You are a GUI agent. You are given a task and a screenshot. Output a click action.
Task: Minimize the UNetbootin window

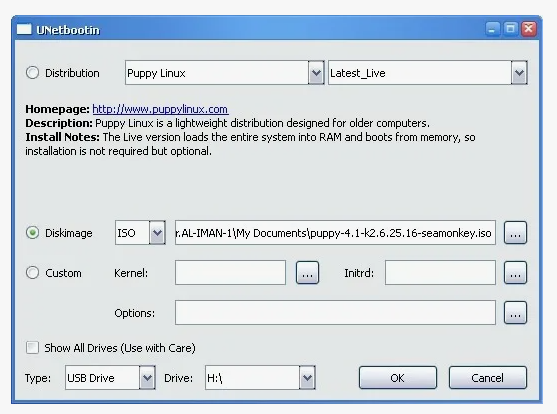[492, 29]
